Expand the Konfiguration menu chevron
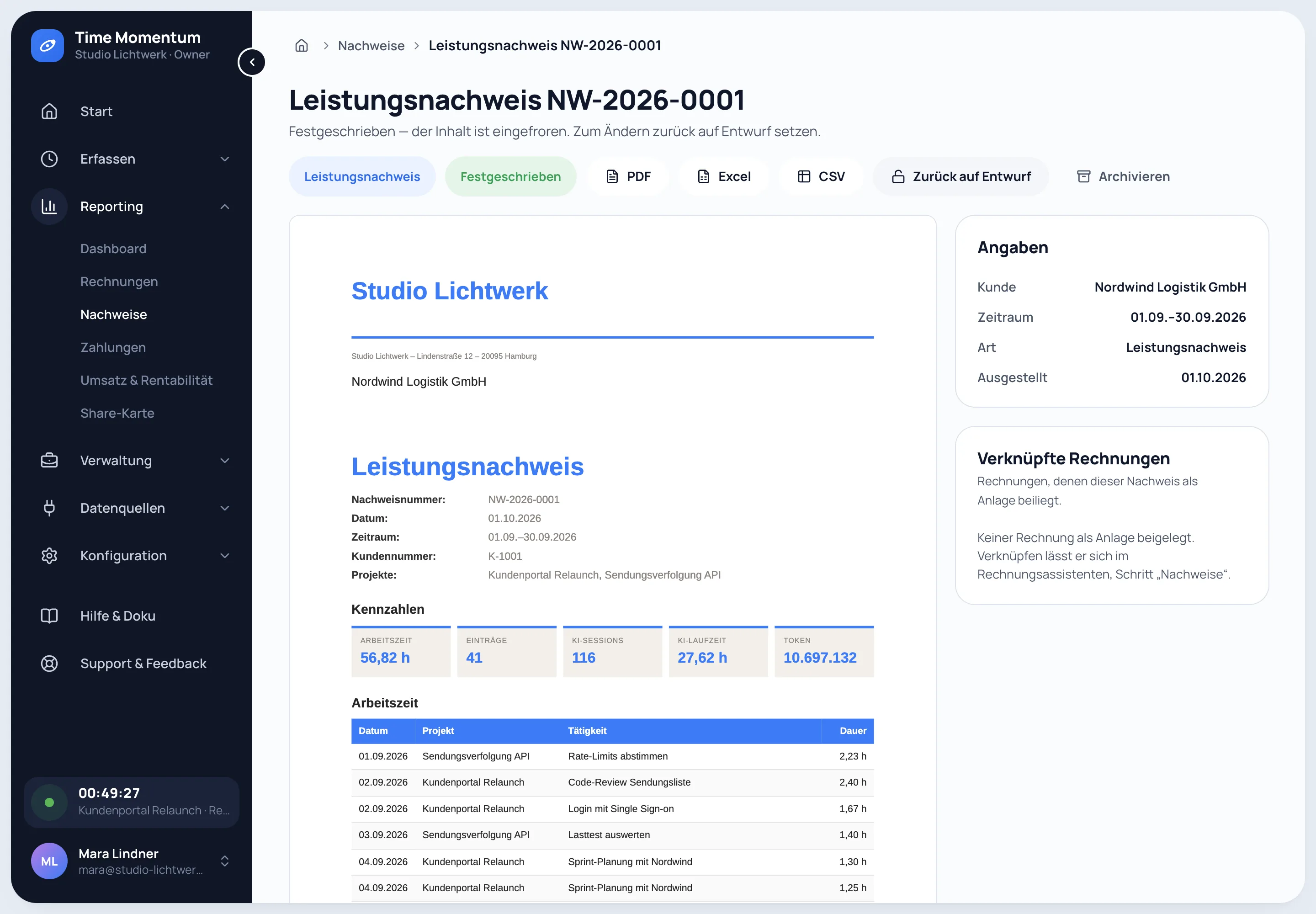 pos(225,556)
